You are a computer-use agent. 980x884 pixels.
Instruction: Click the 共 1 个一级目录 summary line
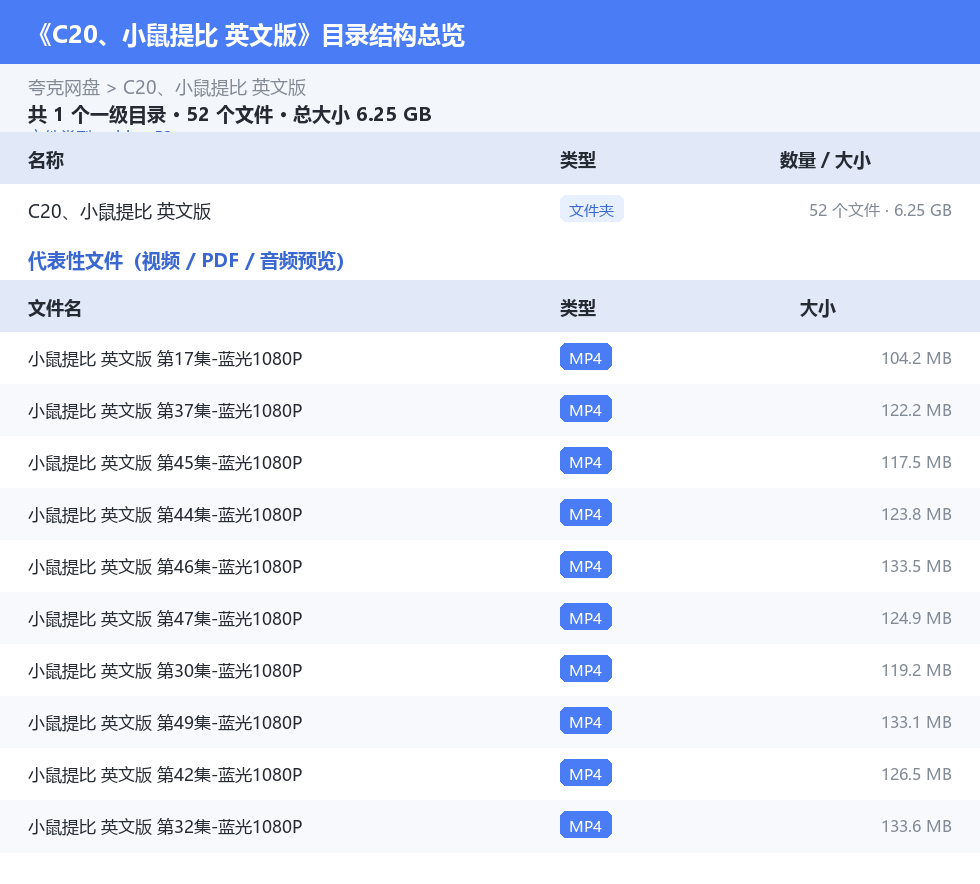tap(229, 114)
